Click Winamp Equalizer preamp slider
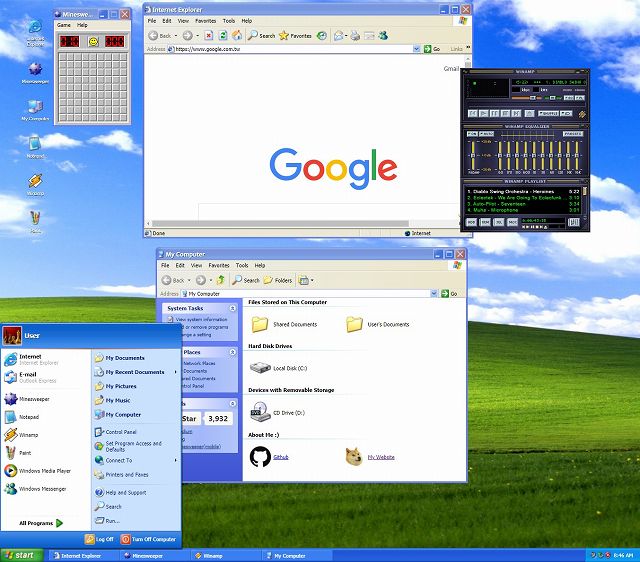The image size is (640, 562). tap(473, 155)
